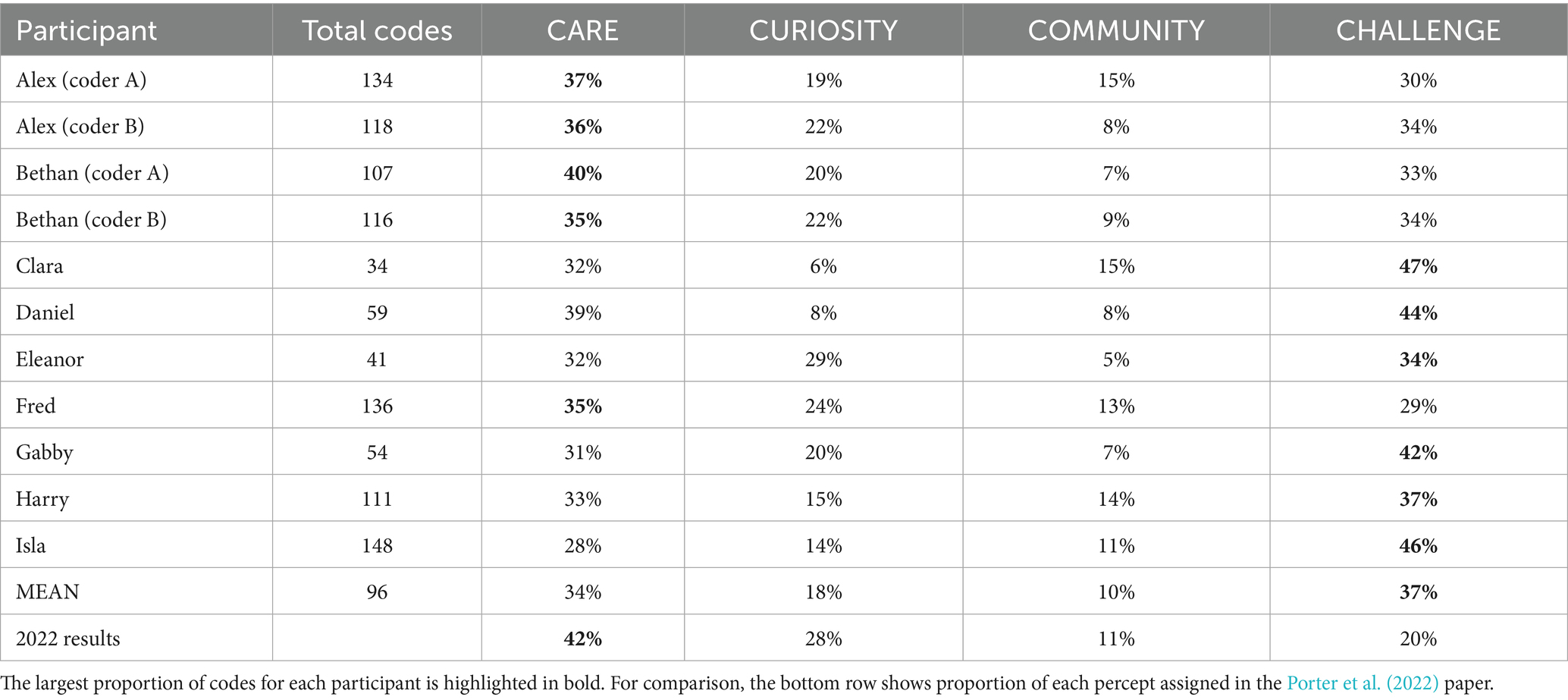Click the Bethan (coder B) participant cell
The image size is (1568, 700).
click(x=91, y=219)
